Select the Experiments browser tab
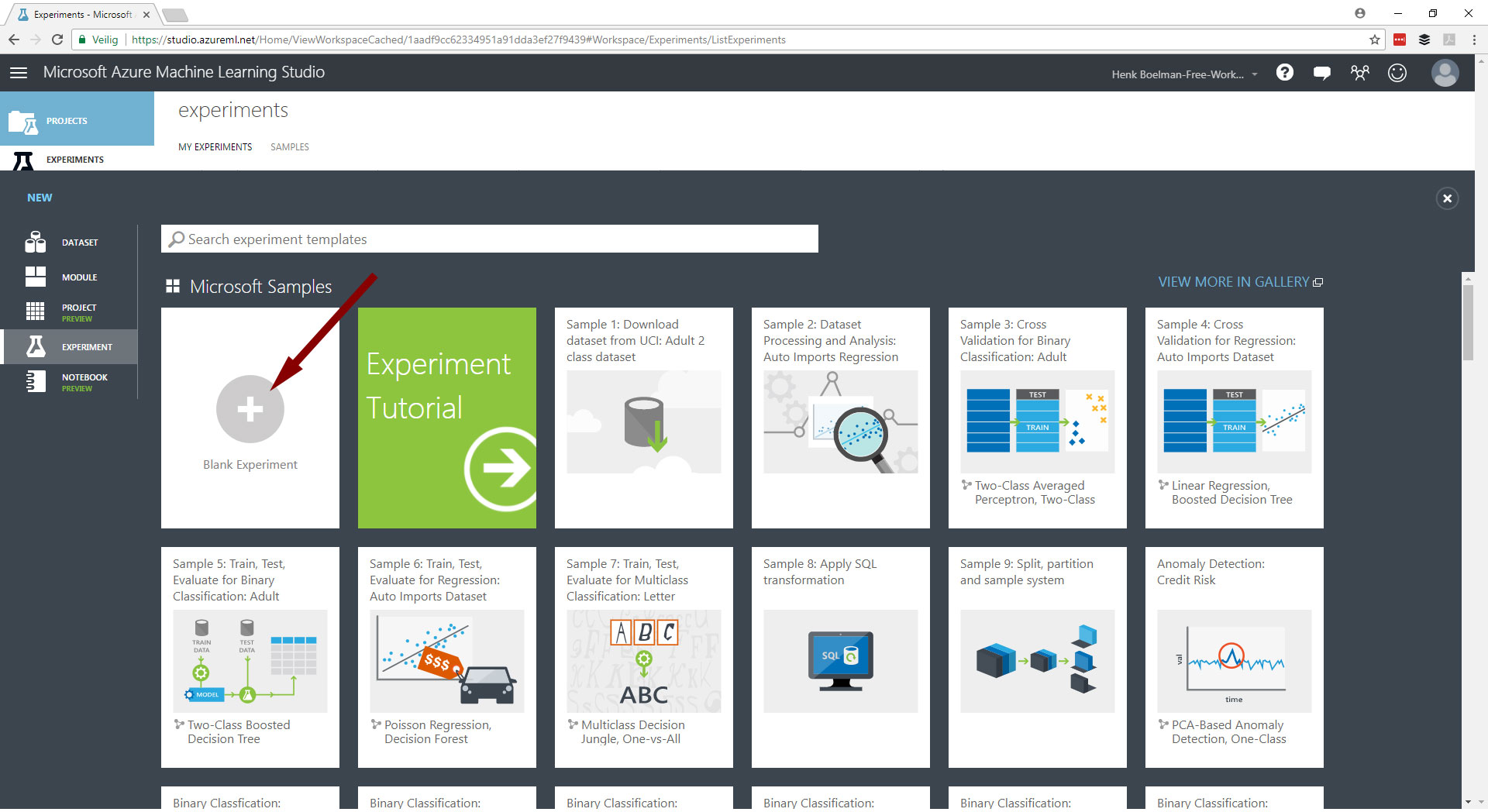The height and width of the screenshot is (812, 1488). click(82, 15)
